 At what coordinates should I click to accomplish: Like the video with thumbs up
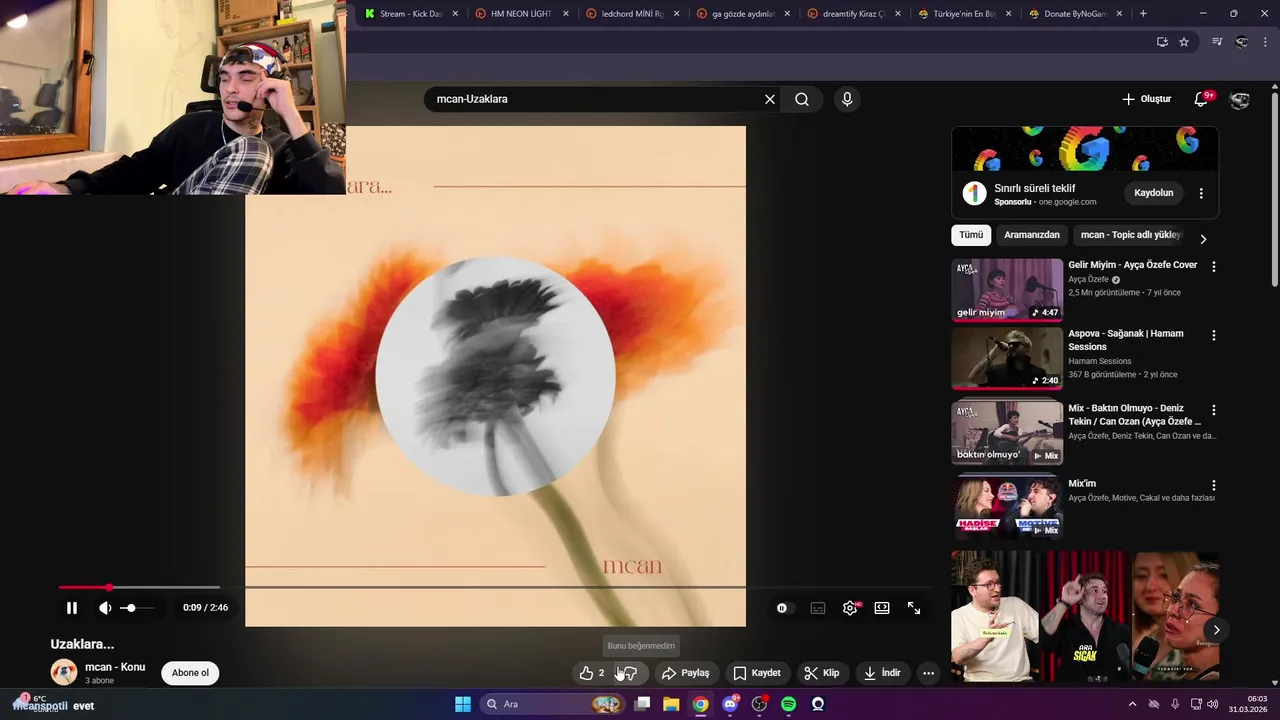tap(592, 673)
